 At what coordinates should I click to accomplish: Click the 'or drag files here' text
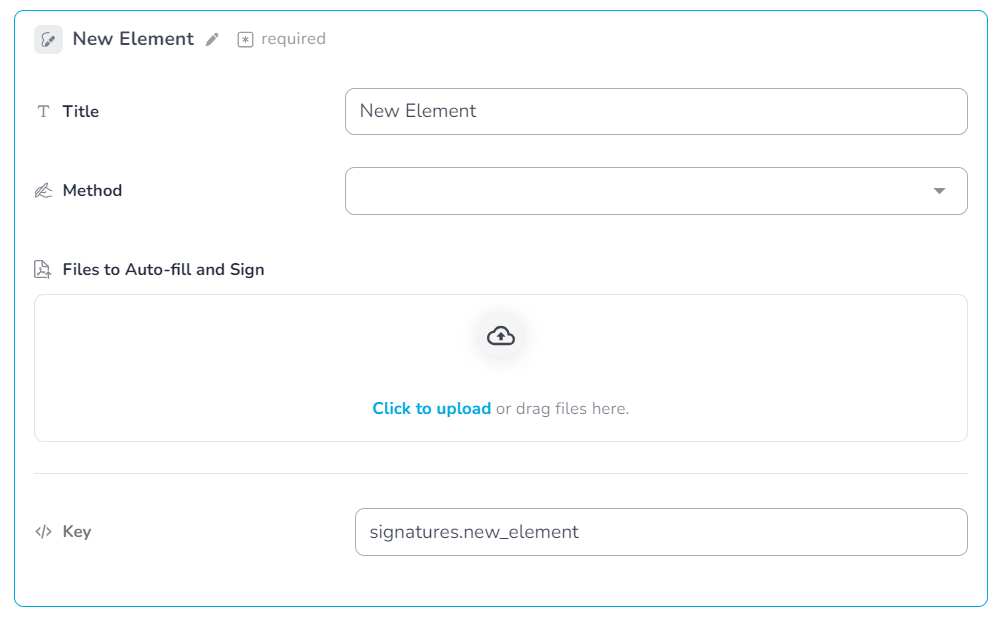(x=562, y=408)
